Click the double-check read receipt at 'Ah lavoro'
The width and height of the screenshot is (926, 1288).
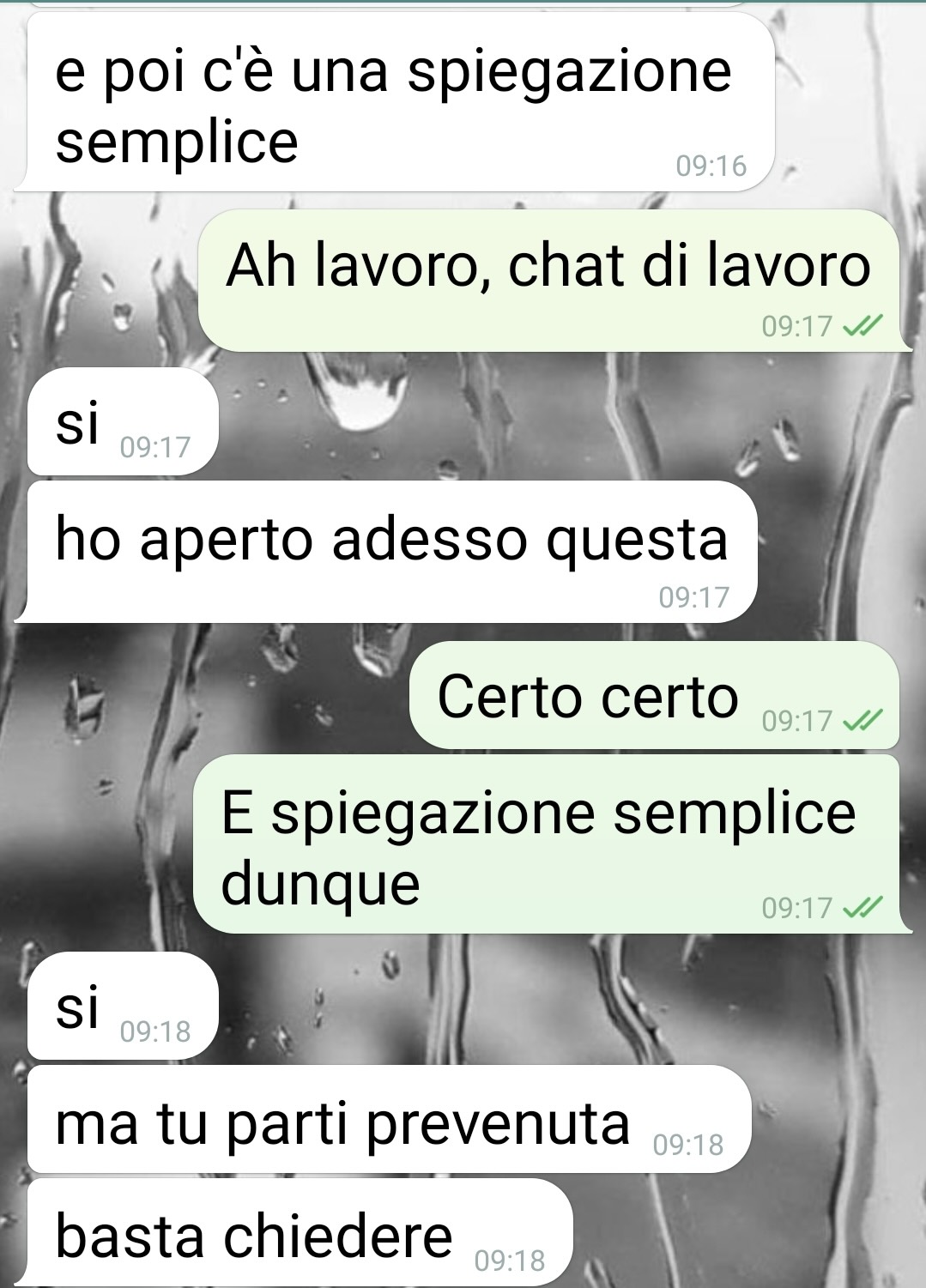pos(862,326)
